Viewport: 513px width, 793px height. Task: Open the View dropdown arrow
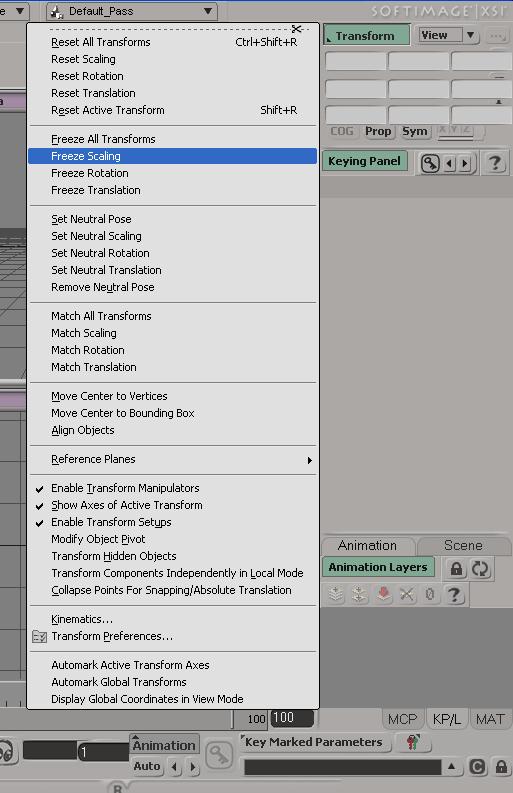(x=471, y=35)
